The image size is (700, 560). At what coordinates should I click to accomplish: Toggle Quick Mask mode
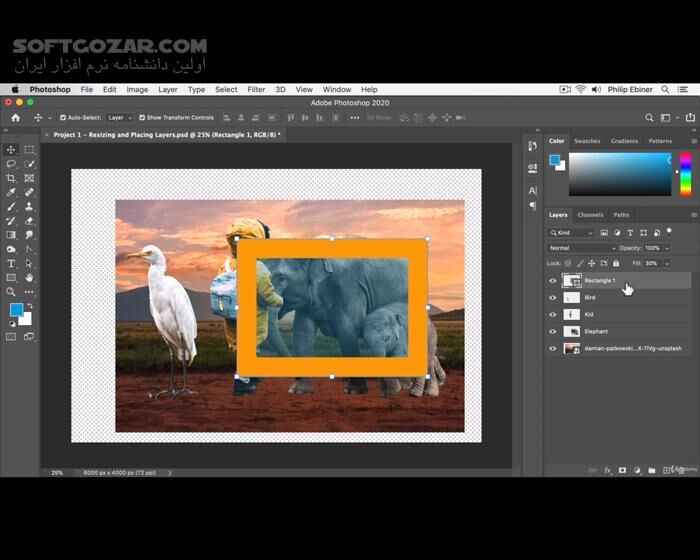[11, 337]
